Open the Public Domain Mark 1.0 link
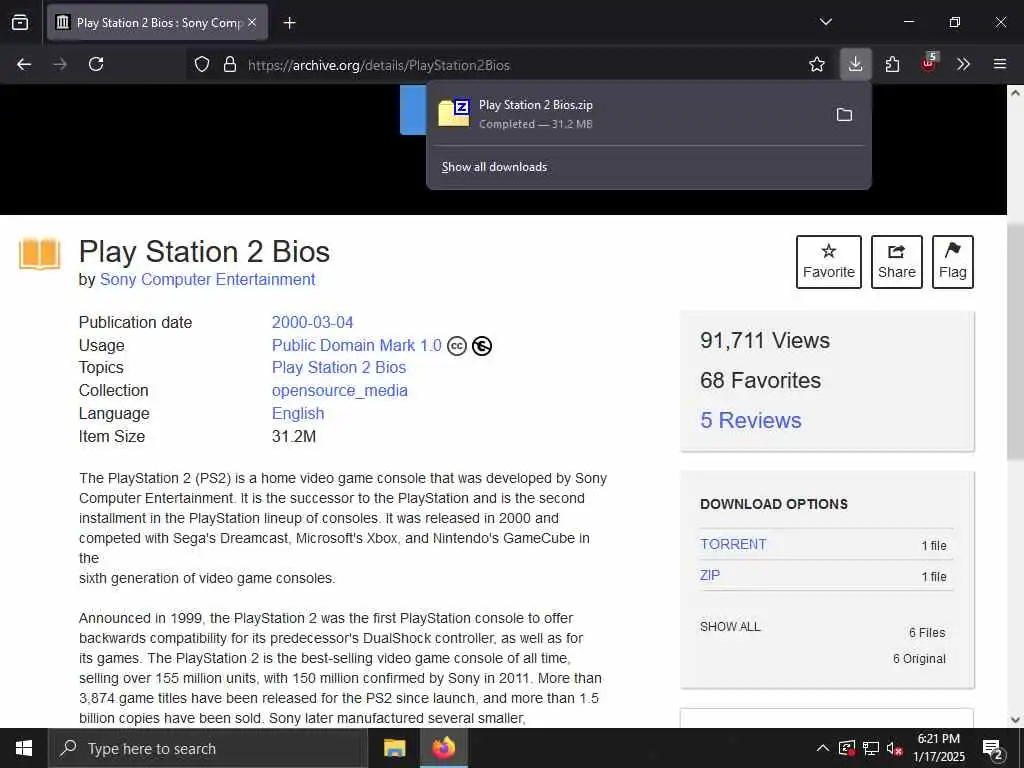Image resolution: width=1024 pixels, height=768 pixels. (x=357, y=345)
